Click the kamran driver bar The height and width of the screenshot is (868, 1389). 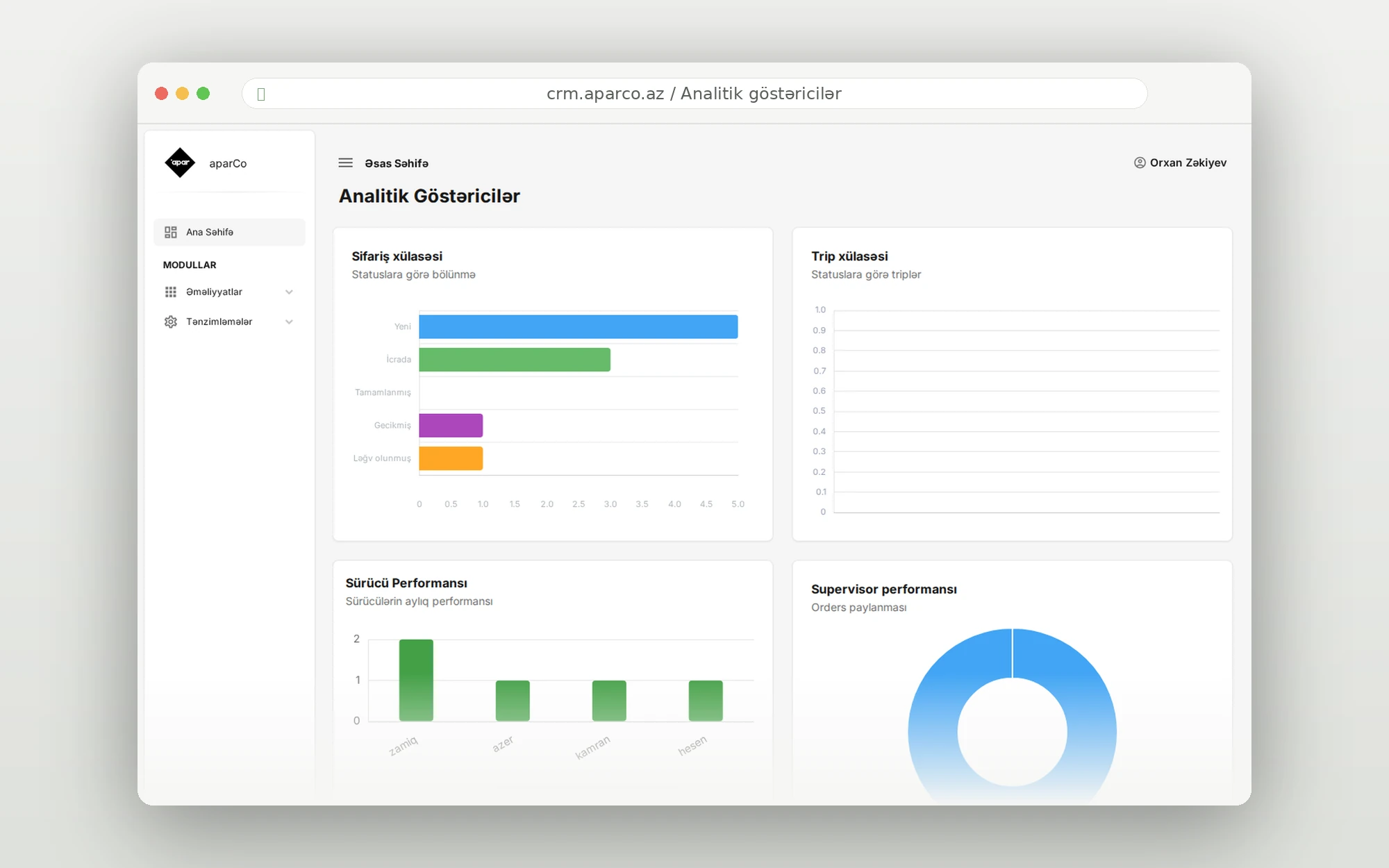(609, 701)
